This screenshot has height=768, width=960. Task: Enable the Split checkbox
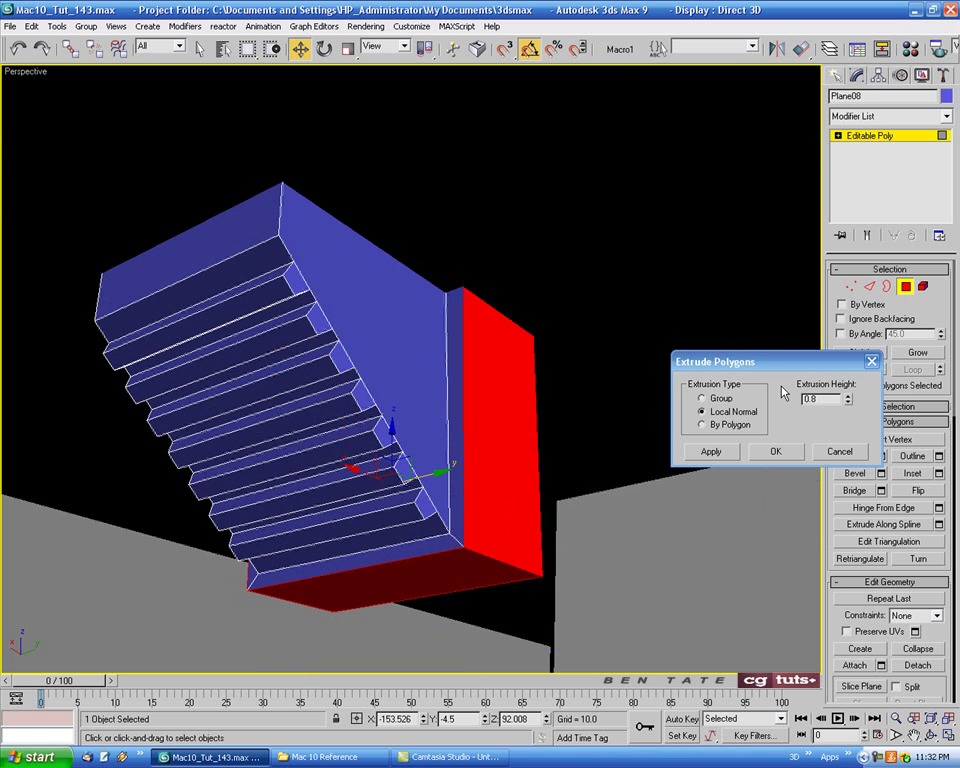pyautogui.click(x=896, y=687)
